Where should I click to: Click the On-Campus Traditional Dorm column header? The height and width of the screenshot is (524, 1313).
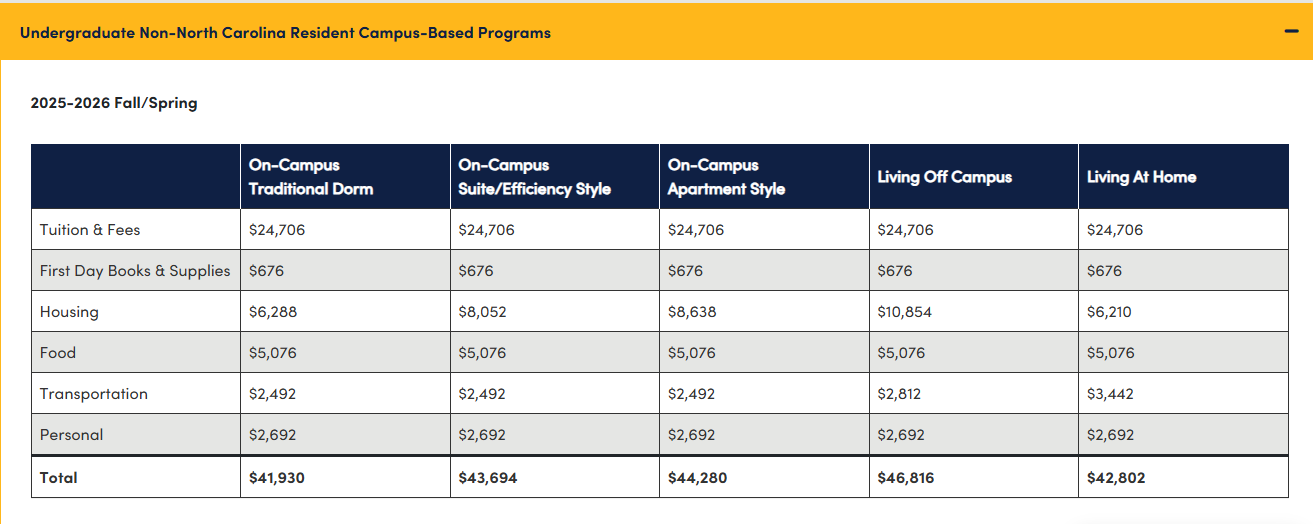[311, 177]
